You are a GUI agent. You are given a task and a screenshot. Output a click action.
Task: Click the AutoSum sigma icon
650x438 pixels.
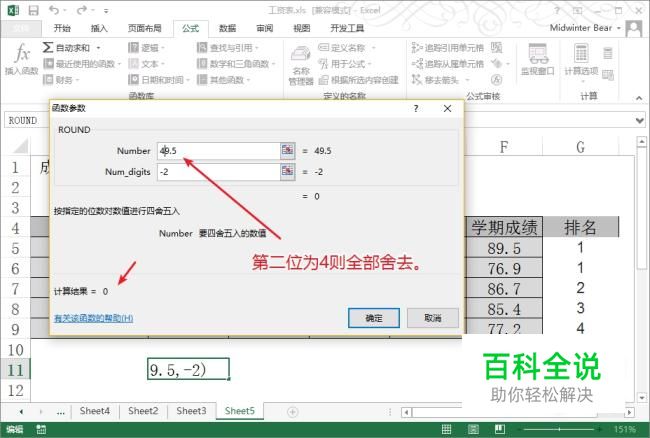click(48, 48)
